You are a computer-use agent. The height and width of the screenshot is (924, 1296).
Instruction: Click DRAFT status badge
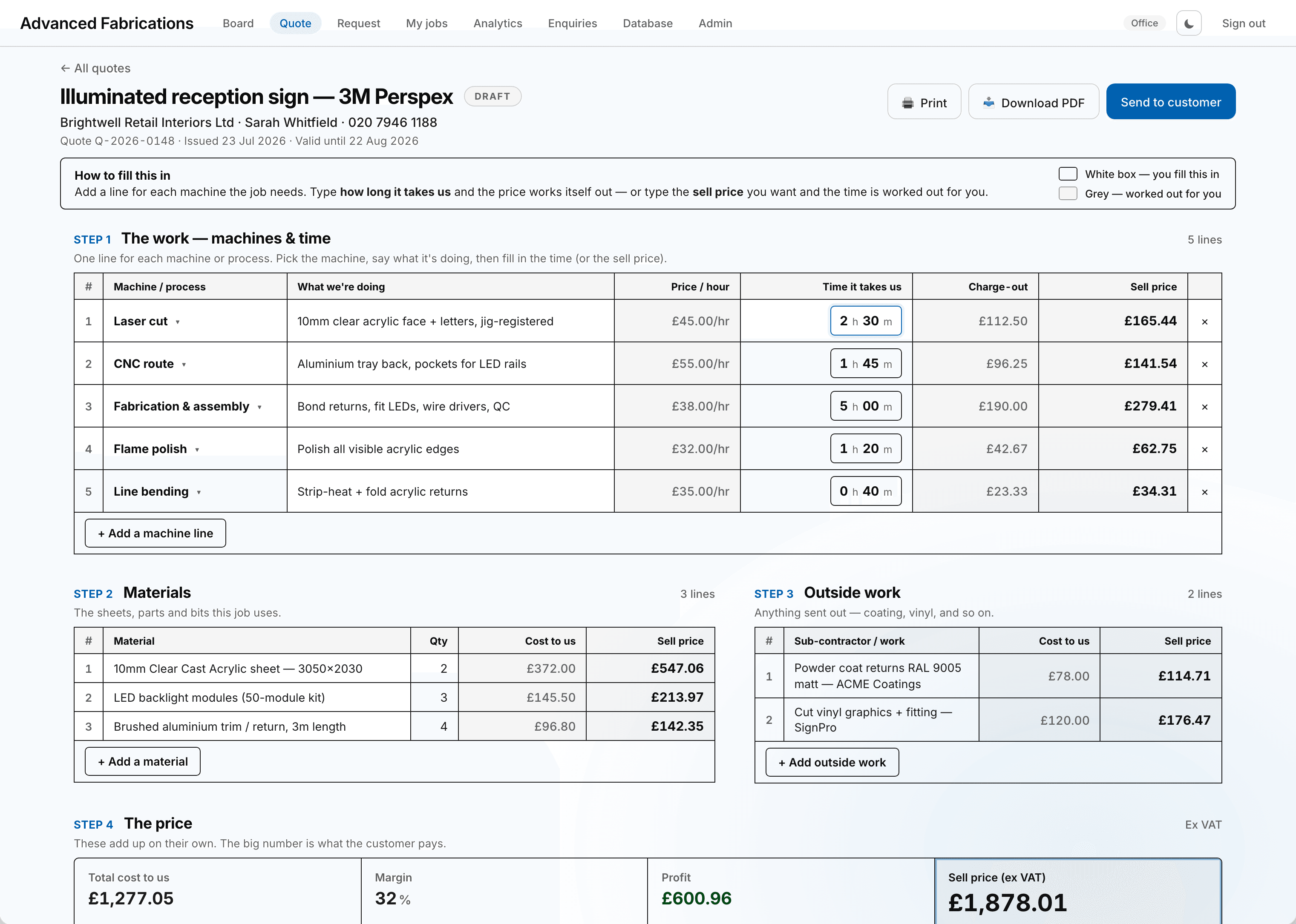coord(492,96)
